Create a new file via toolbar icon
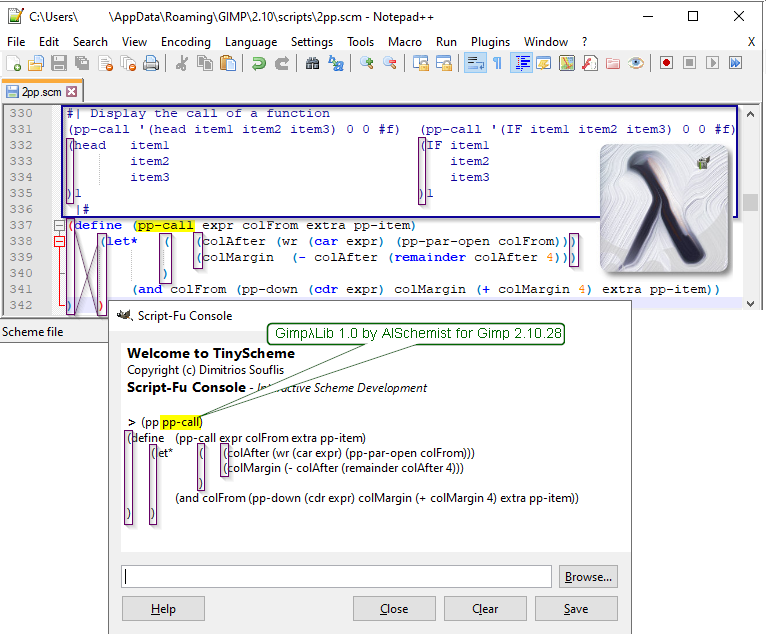This screenshot has height=634, width=766. [x=13, y=63]
